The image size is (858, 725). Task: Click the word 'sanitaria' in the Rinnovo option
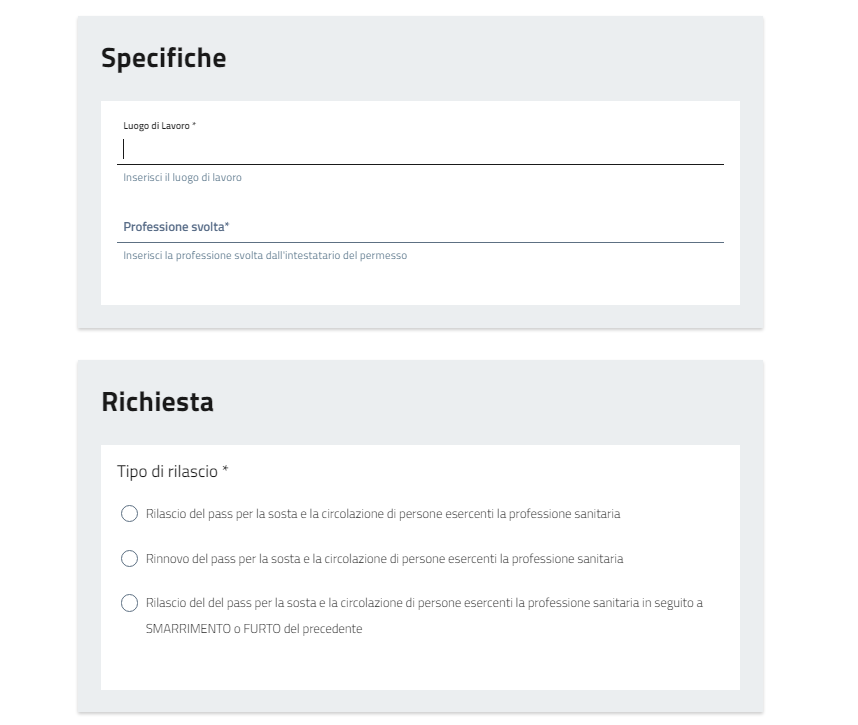coord(599,558)
